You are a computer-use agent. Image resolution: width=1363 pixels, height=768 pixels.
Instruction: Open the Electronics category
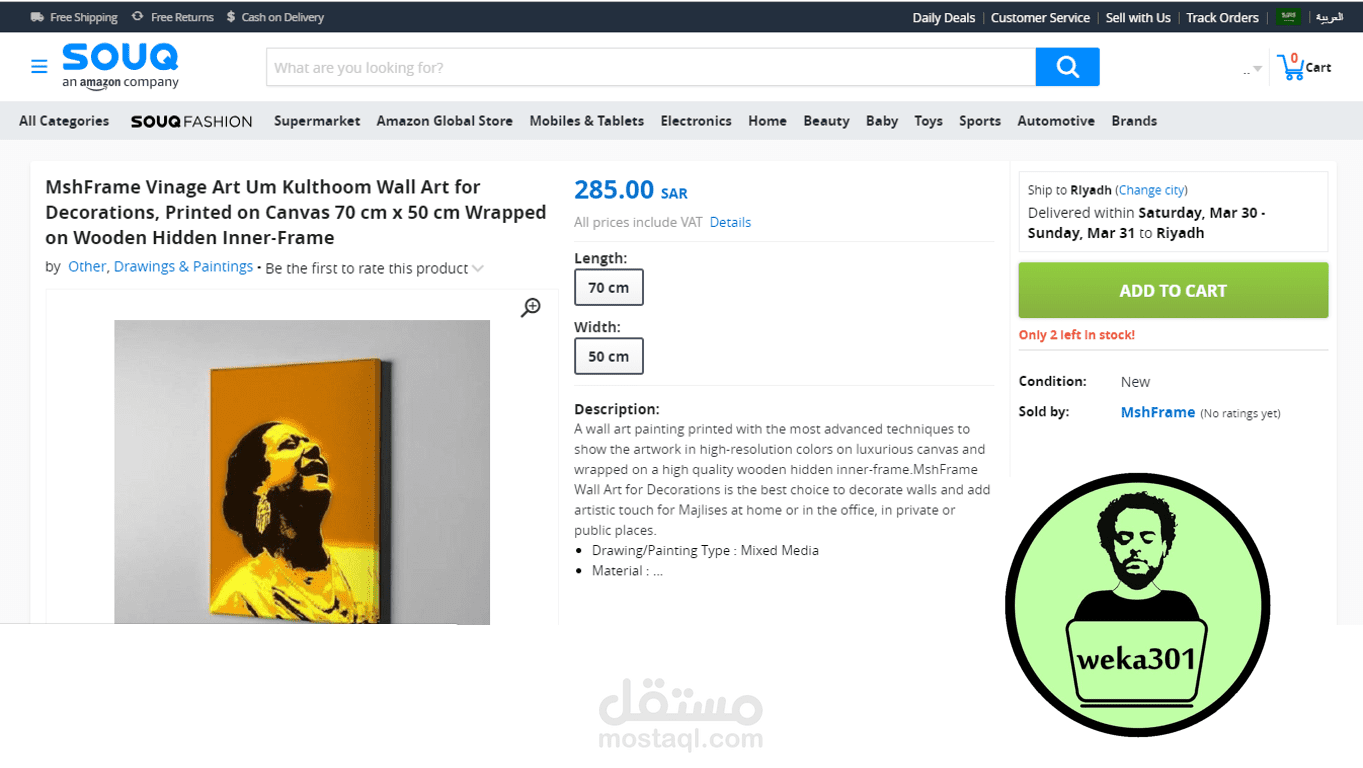pyautogui.click(x=696, y=121)
